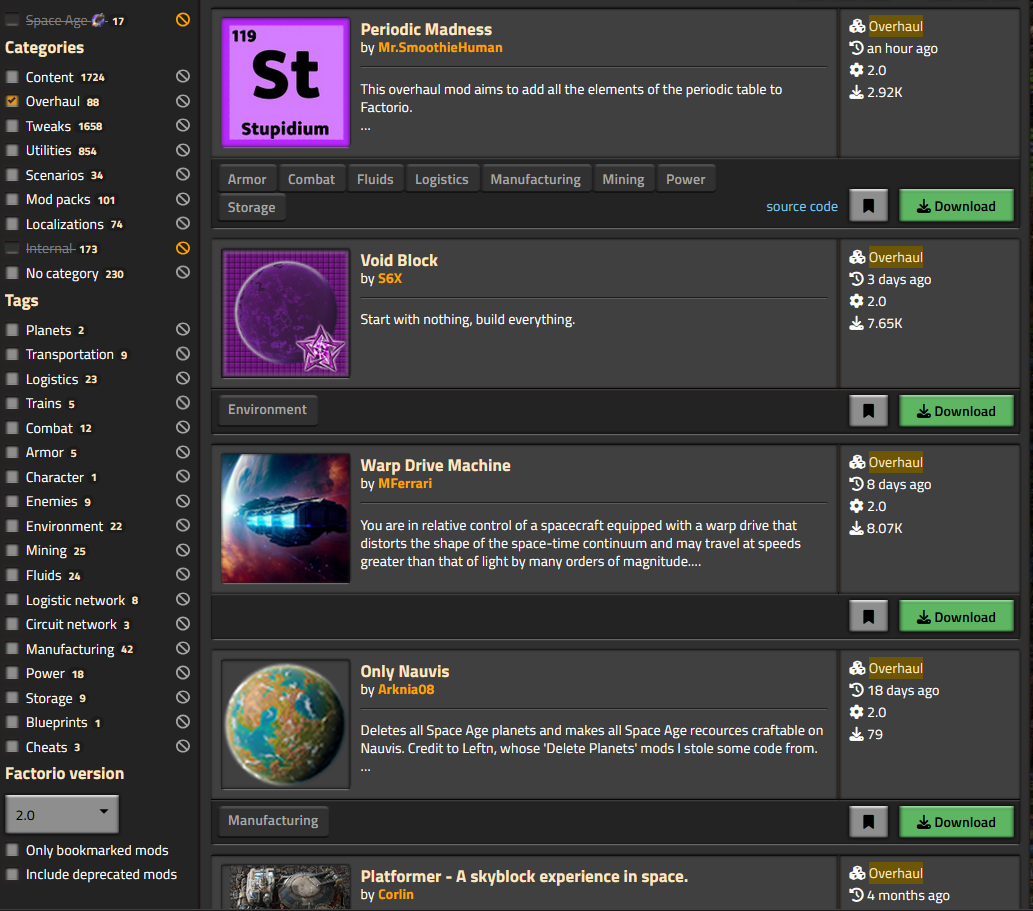This screenshot has width=1033, height=911.
Task: Tick the Mod packs checkbox
Action: (12, 200)
